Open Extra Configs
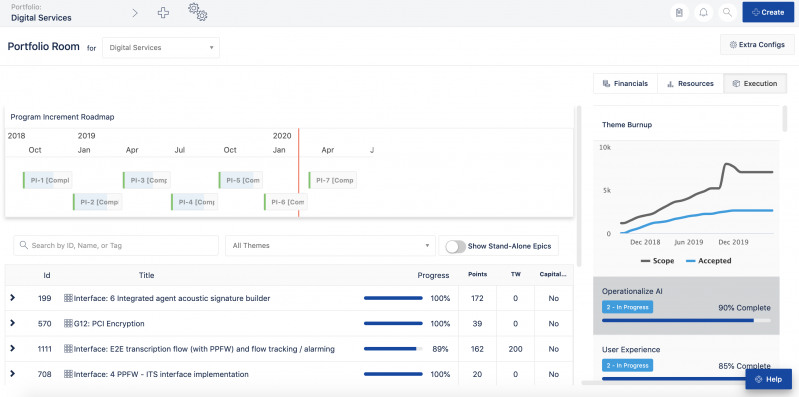The image size is (799, 397). 757,45
